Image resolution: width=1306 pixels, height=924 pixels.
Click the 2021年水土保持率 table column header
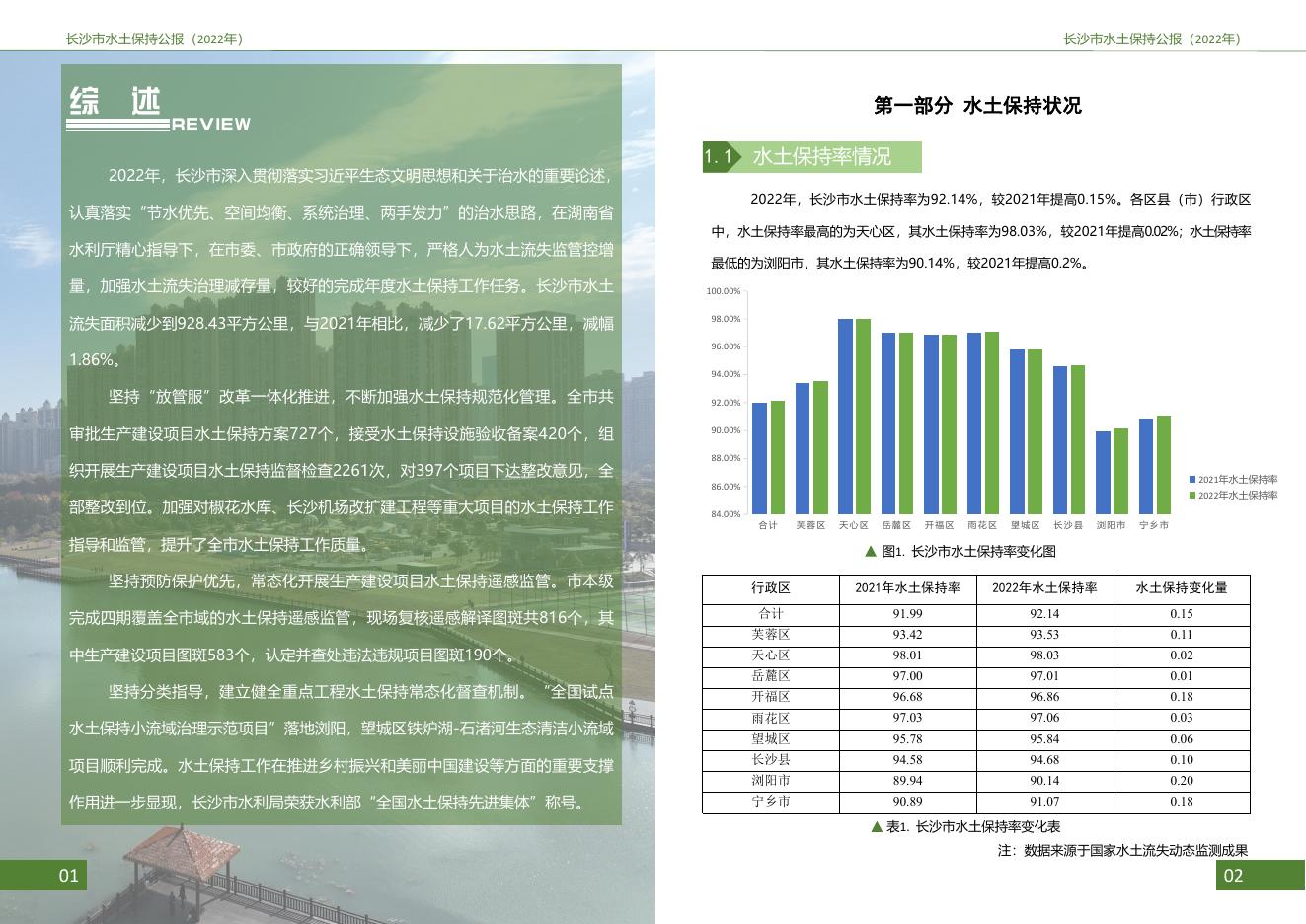tap(908, 588)
